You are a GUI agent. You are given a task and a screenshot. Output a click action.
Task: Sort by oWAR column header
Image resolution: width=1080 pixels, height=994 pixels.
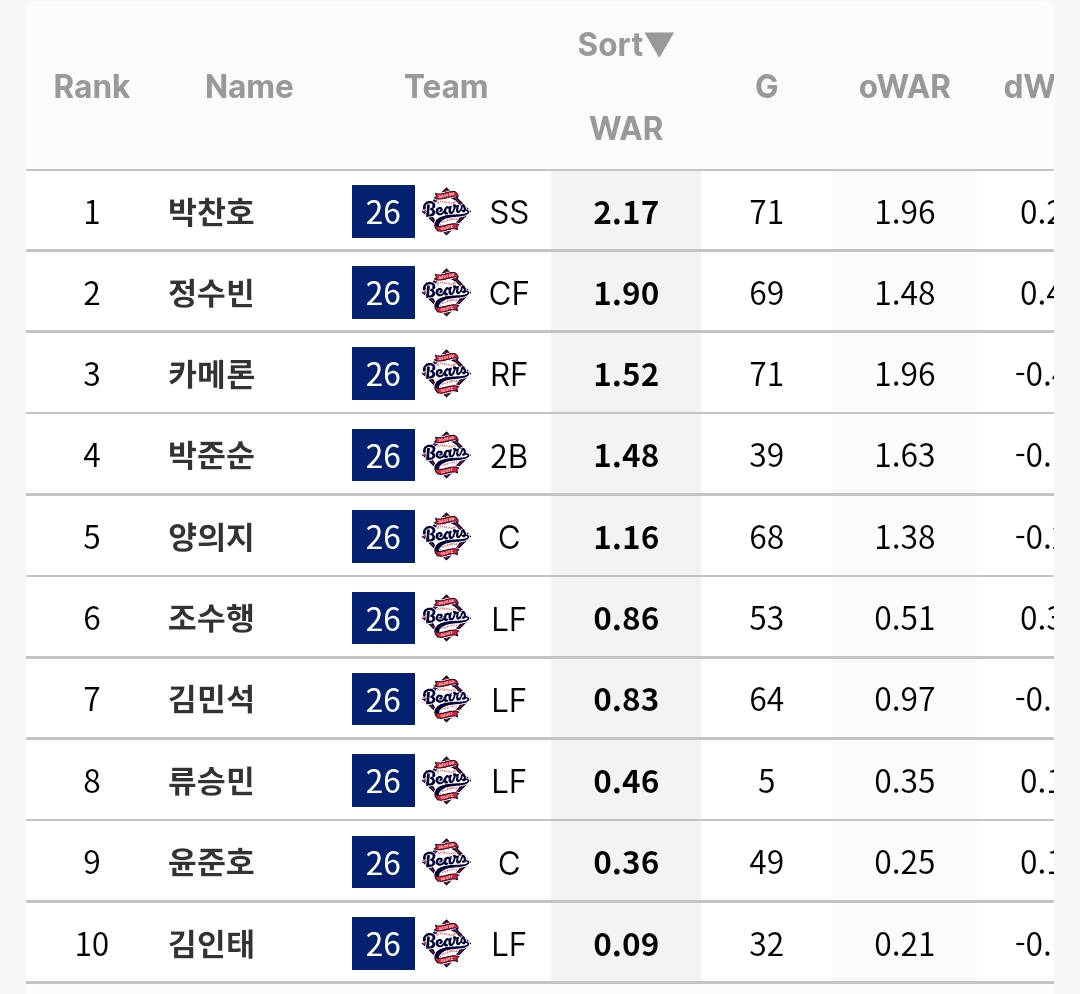coord(904,87)
